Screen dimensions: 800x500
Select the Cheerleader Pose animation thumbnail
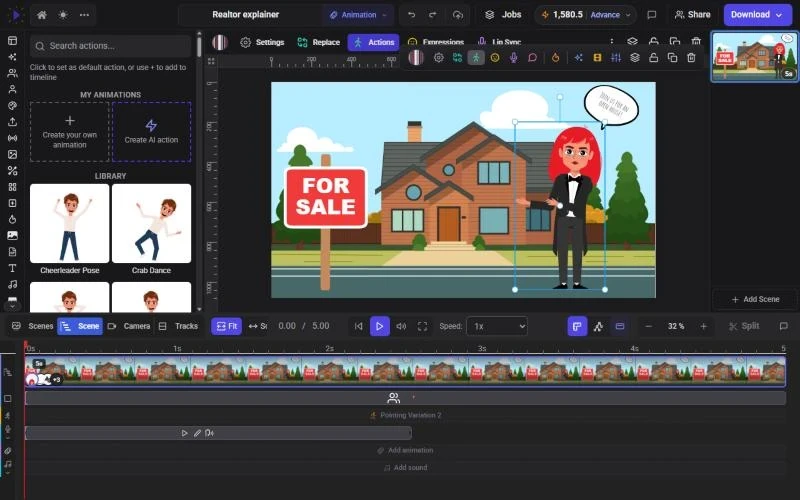69,223
